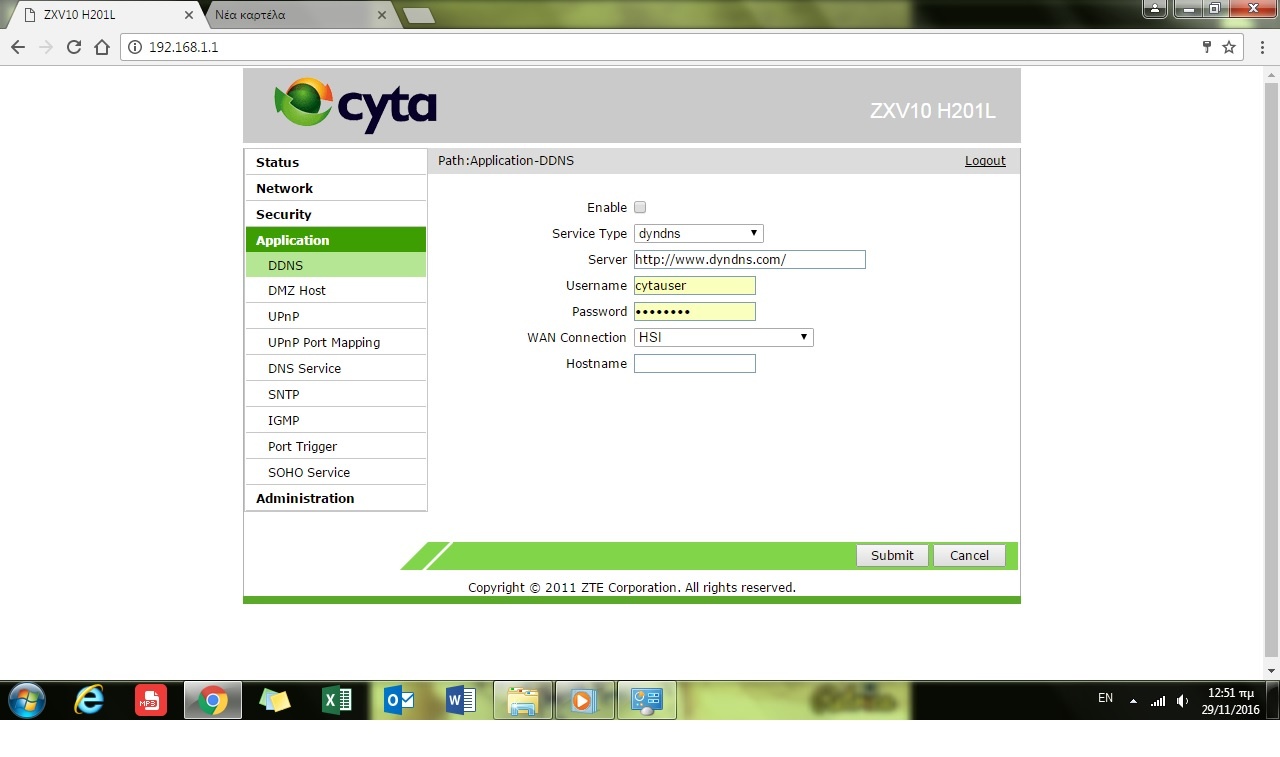1280x757 pixels.
Task: Tick the DDNS Enable checkbox
Action: 640,208
